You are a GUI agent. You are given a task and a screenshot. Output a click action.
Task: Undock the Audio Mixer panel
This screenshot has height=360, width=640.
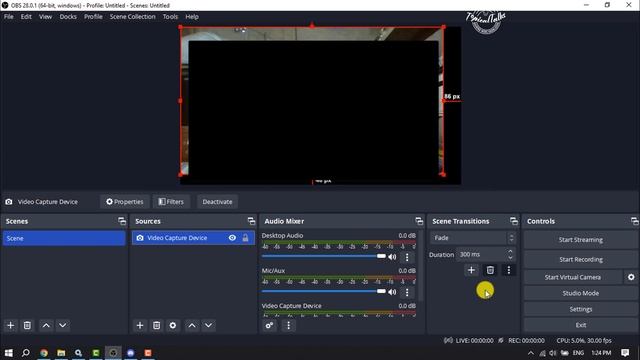pyautogui.click(x=419, y=221)
